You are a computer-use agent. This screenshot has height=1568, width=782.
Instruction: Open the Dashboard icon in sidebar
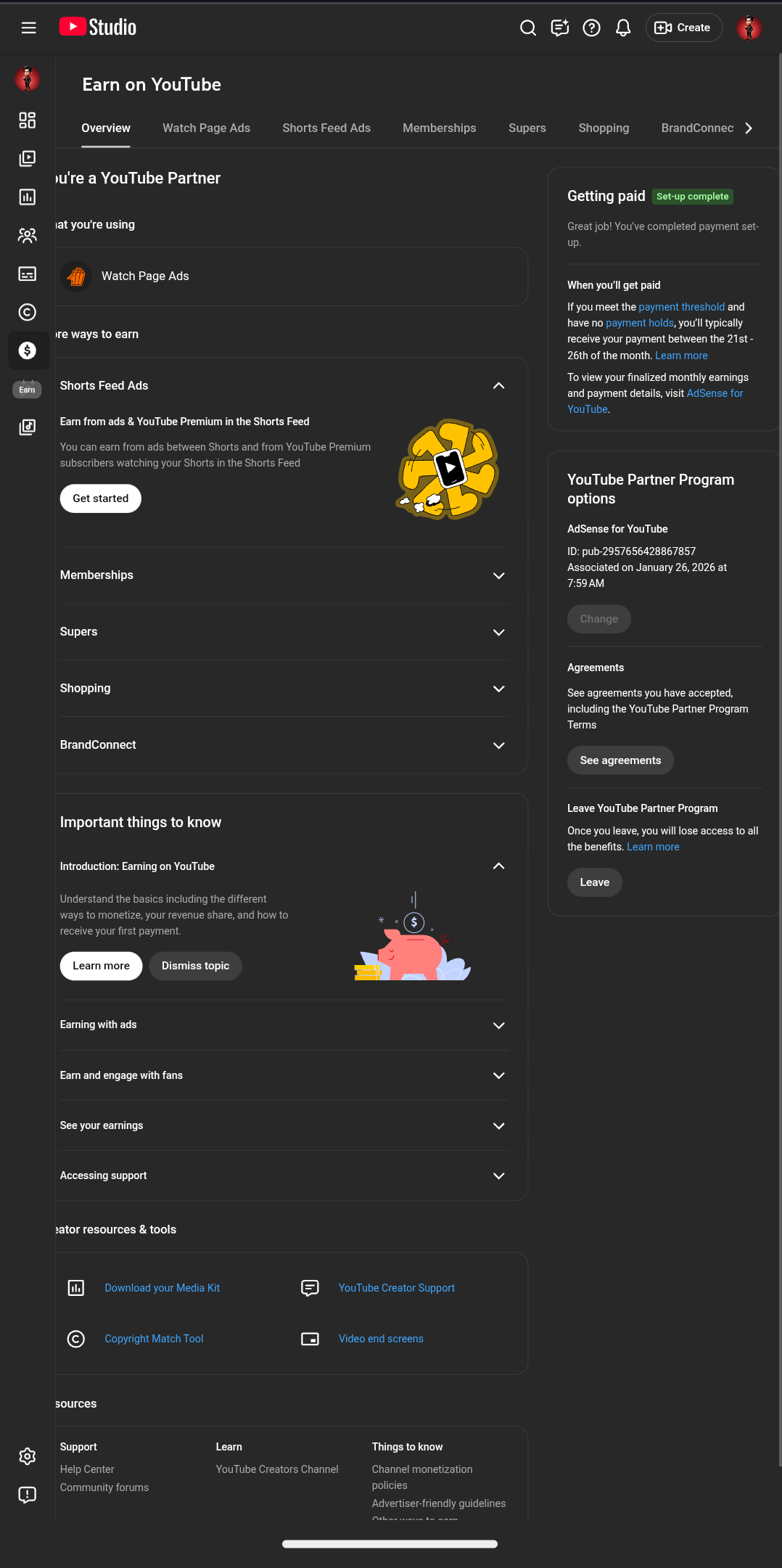[28, 120]
